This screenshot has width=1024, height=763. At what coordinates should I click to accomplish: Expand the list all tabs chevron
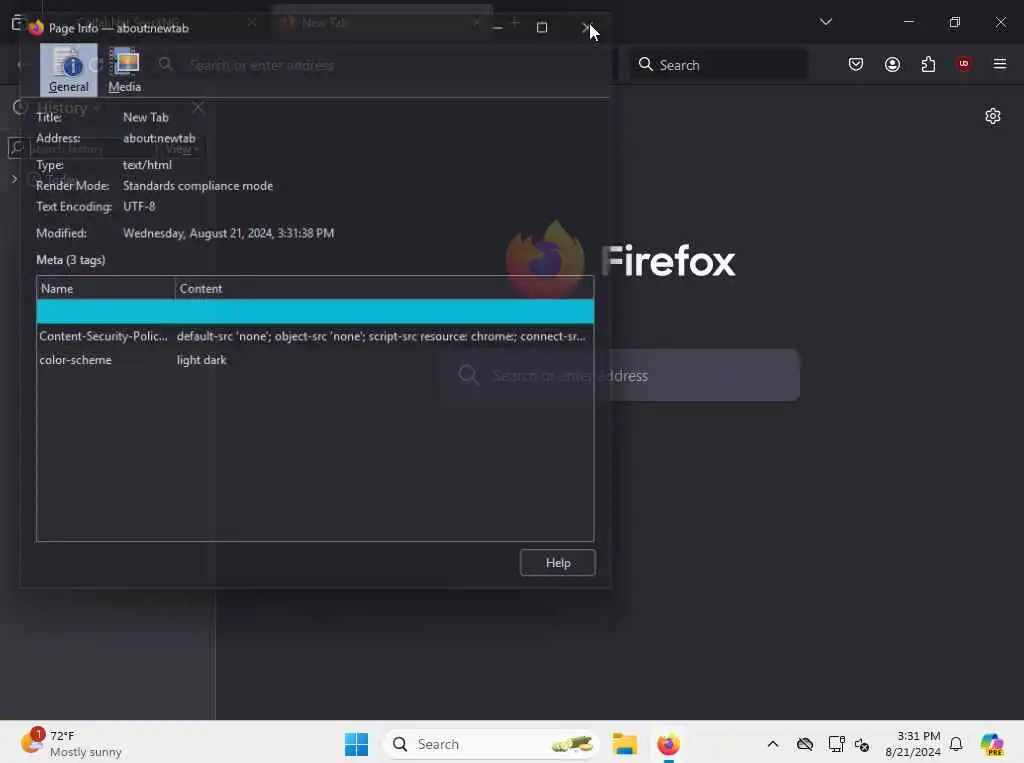coord(825,22)
